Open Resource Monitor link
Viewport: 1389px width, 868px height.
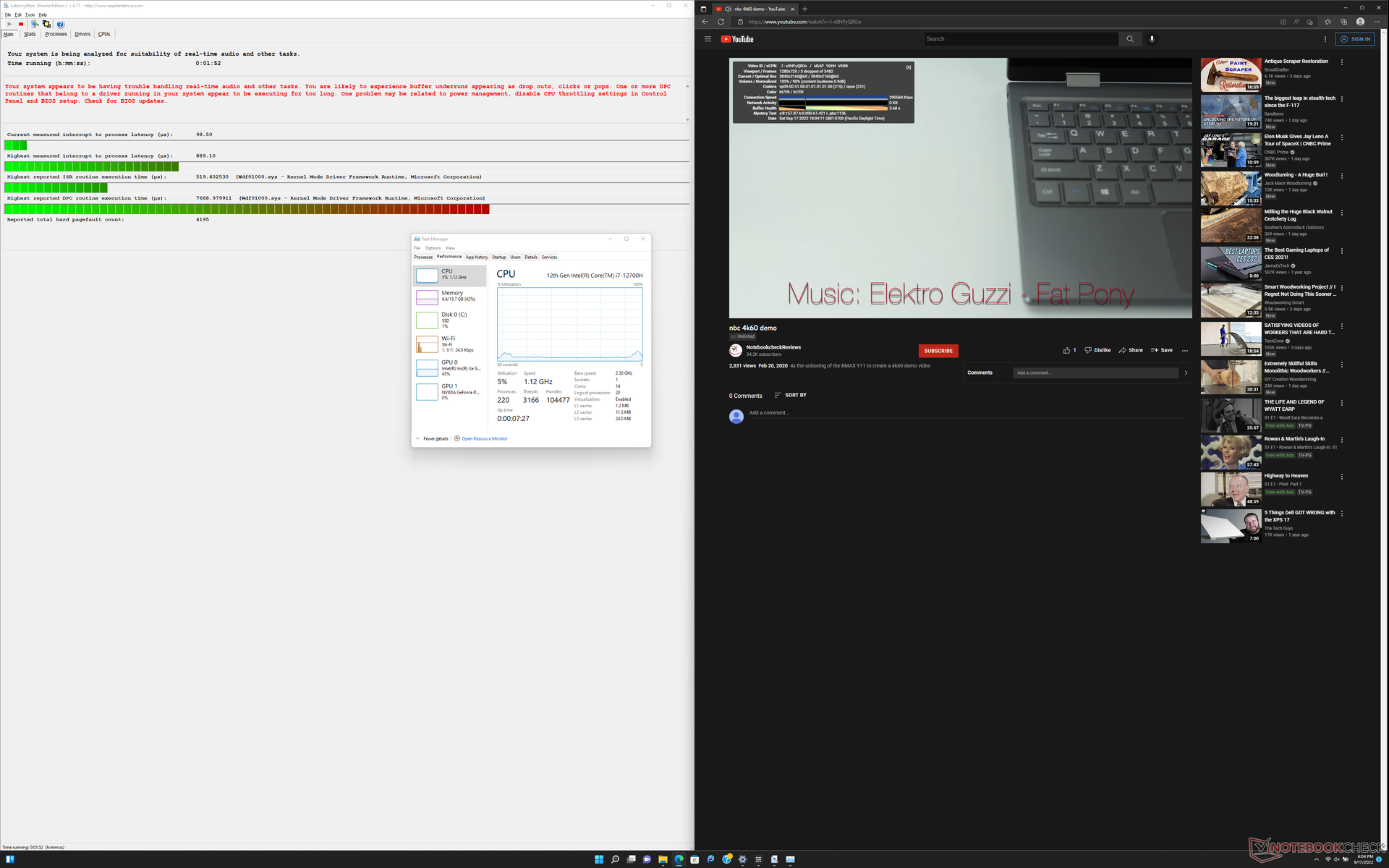coord(484,438)
